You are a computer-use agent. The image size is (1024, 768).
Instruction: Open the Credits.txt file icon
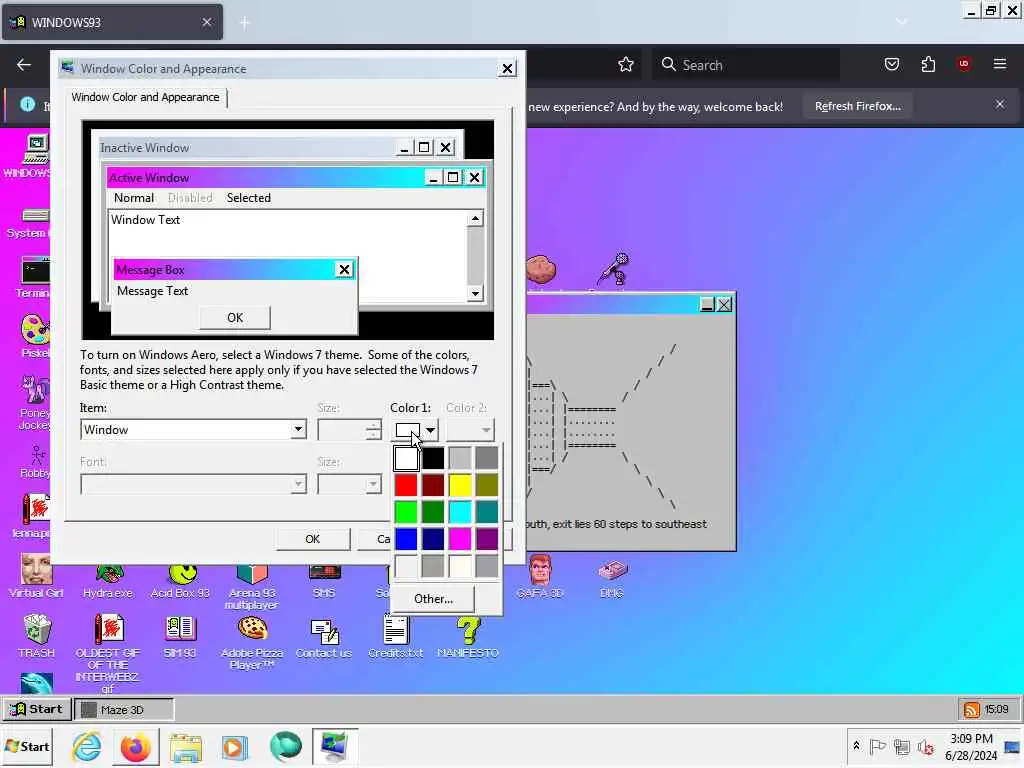(396, 636)
